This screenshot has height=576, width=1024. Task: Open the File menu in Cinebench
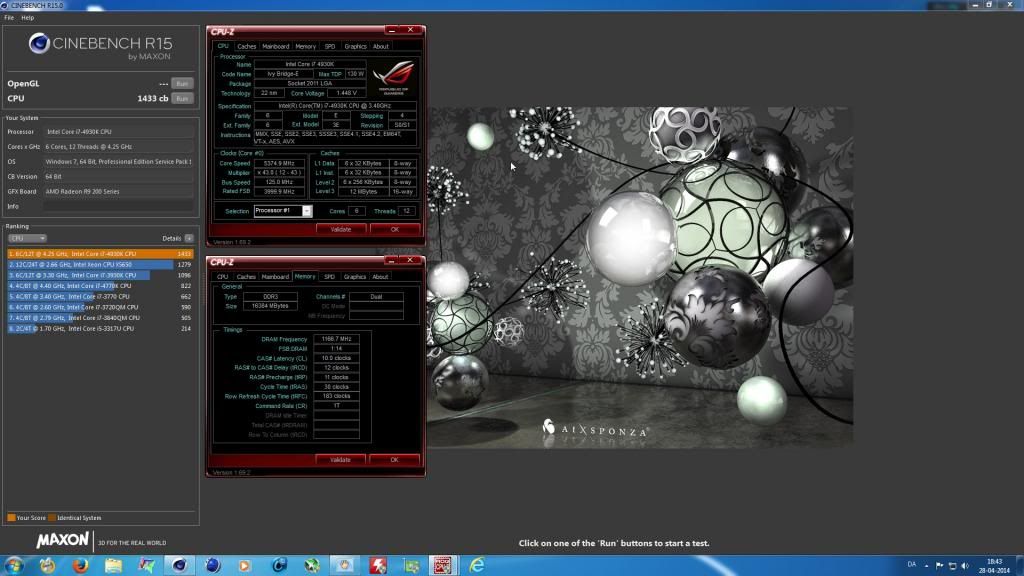(x=9, y=18)
